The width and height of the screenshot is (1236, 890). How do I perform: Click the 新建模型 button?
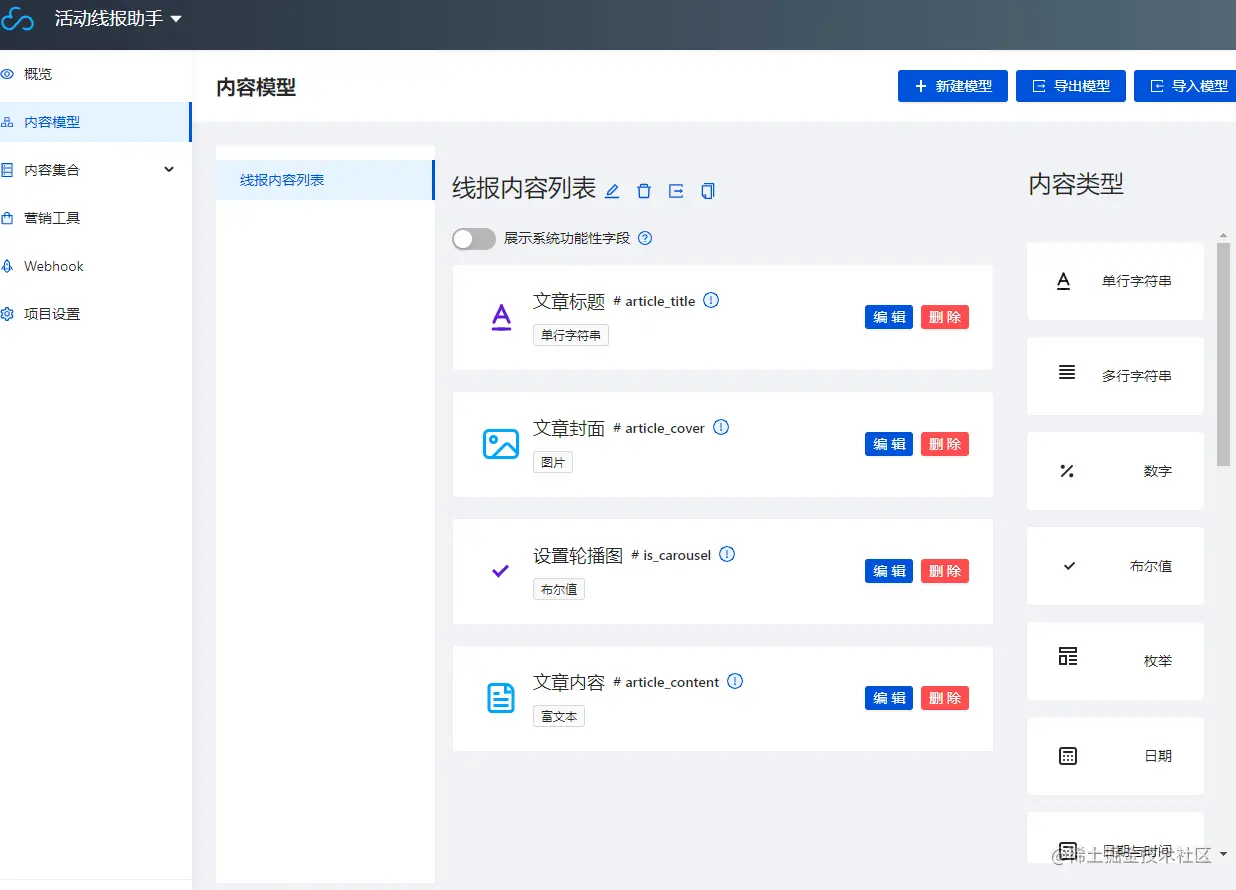point(953,86)
